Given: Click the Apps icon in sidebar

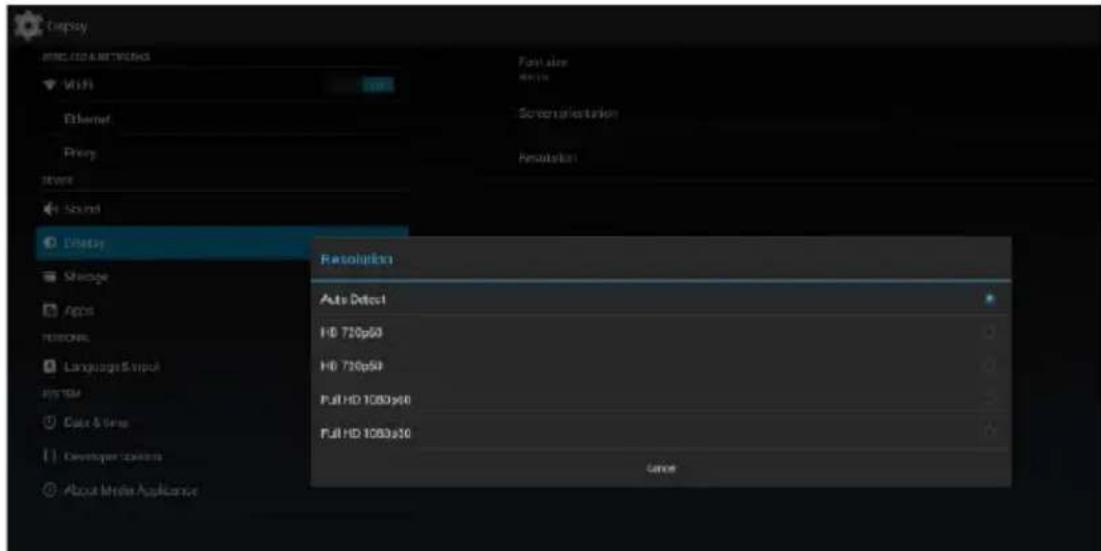Looking at the screenshot, I should pos(49,310).
